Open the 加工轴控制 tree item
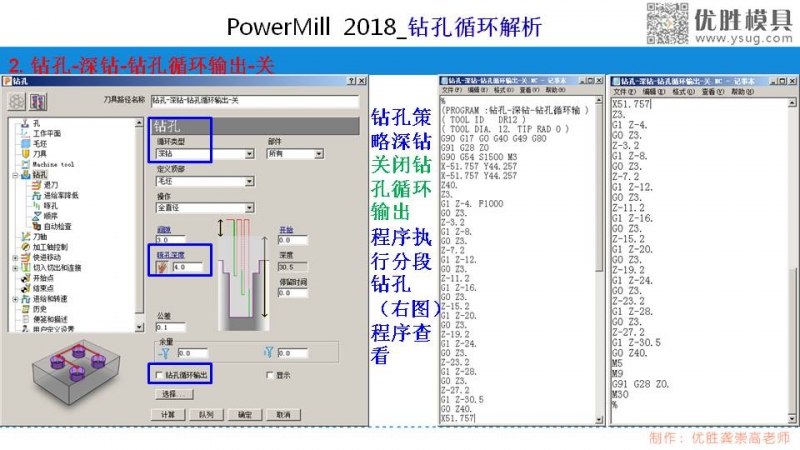The image size is (800, 450). coord(50,246)
